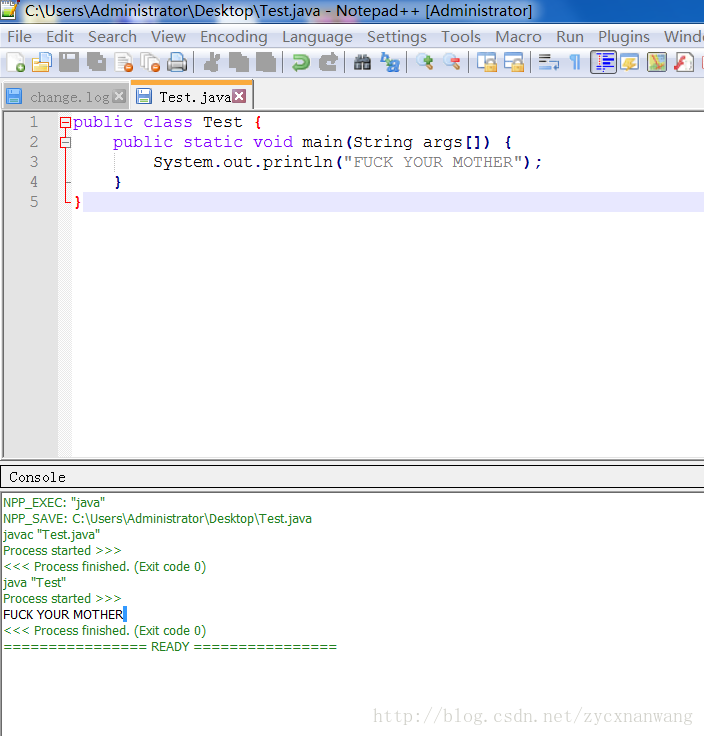Click the 'public static void main' line
The height and width of the screenshot is (736, 704).
[312, 142]
